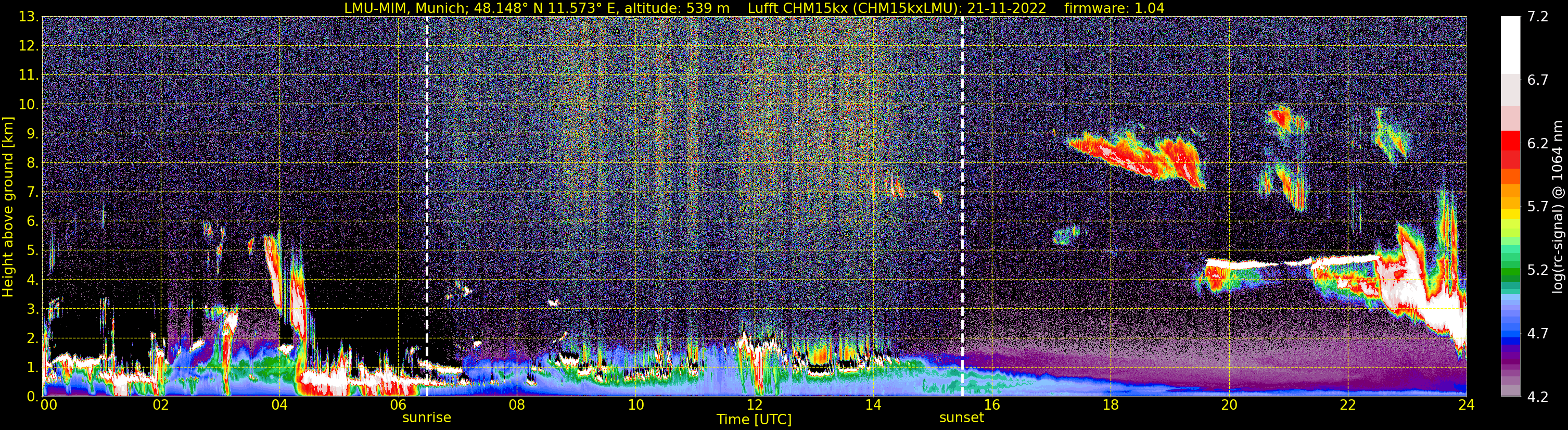The width and height of the screenshot is (1568, 430).
Task: Click the time axis tick '06'
Action: point(398,405)
